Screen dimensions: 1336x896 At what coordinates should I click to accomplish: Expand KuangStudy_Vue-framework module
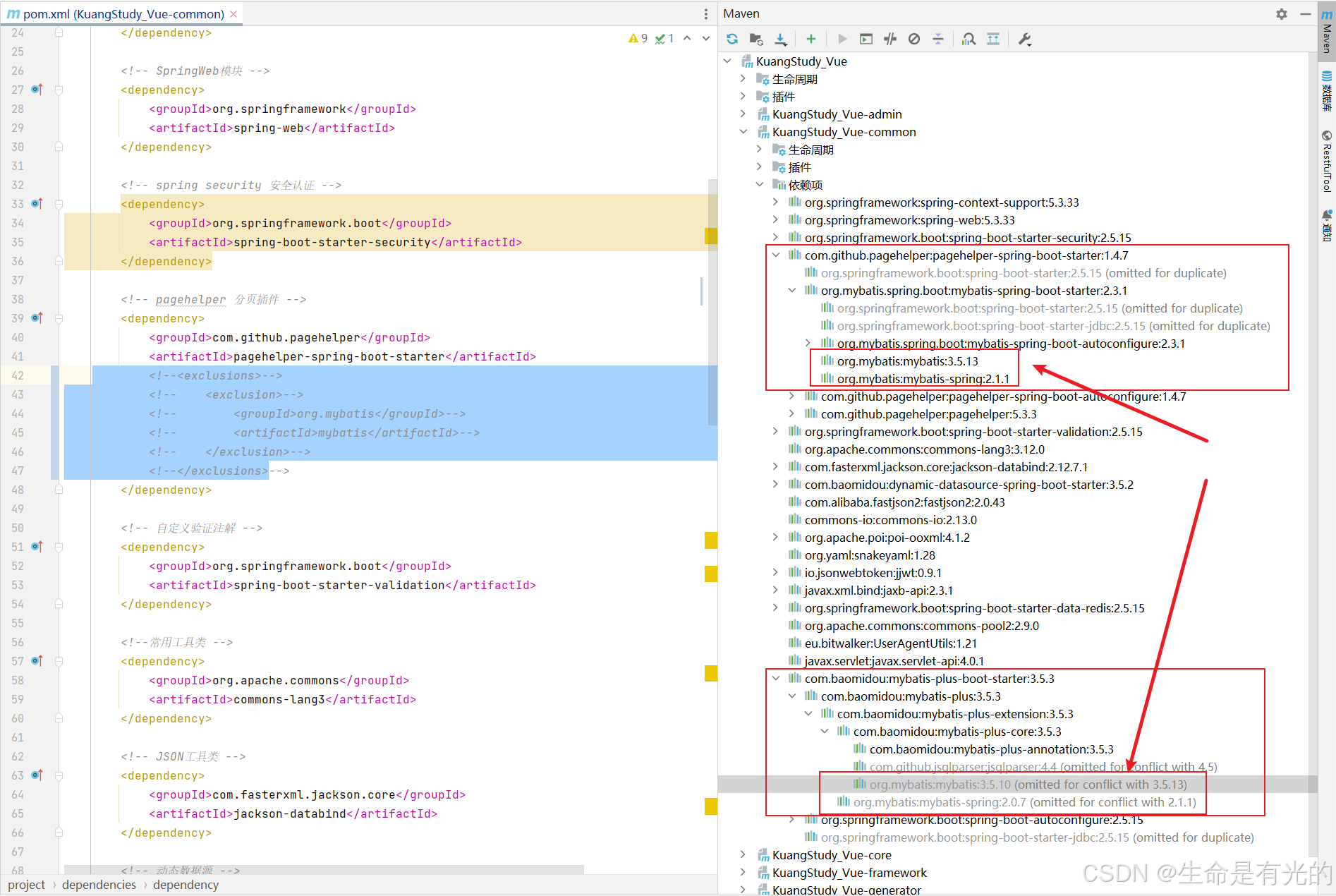point(743,873)
